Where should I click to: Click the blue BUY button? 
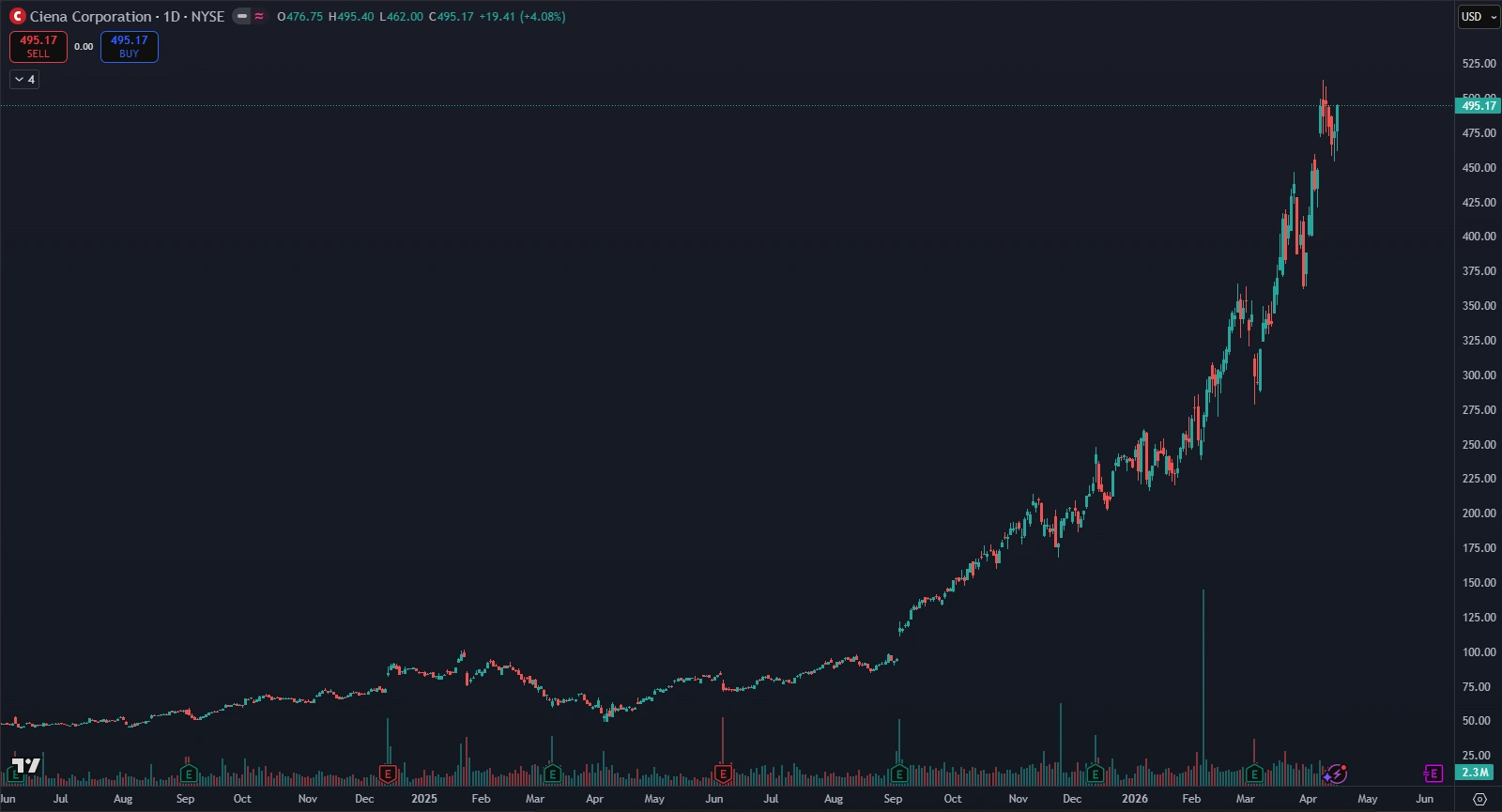point(130,47)
